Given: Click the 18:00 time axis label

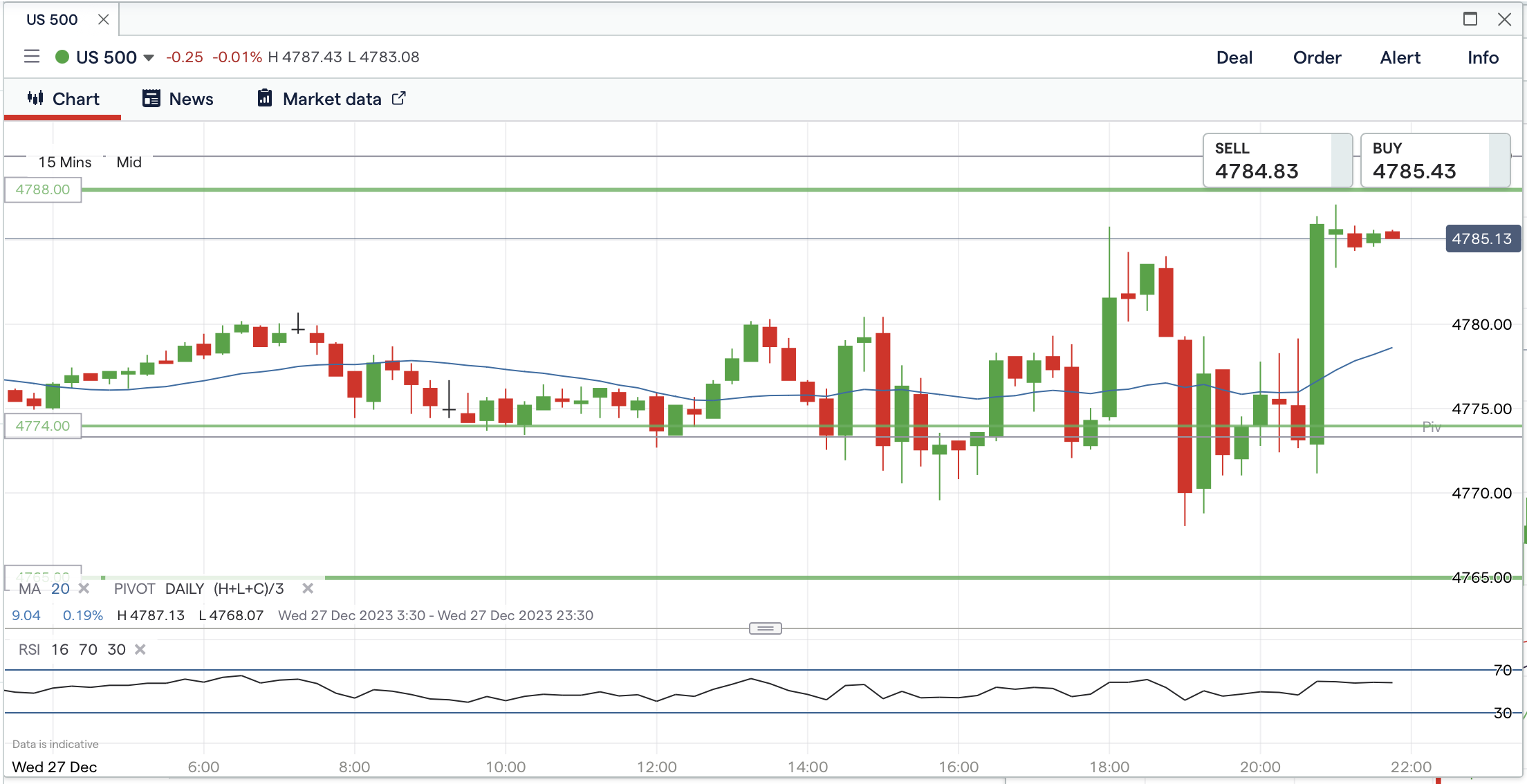Looking at the screenshot, I should pyautogui.click(x=1109, y=767).
